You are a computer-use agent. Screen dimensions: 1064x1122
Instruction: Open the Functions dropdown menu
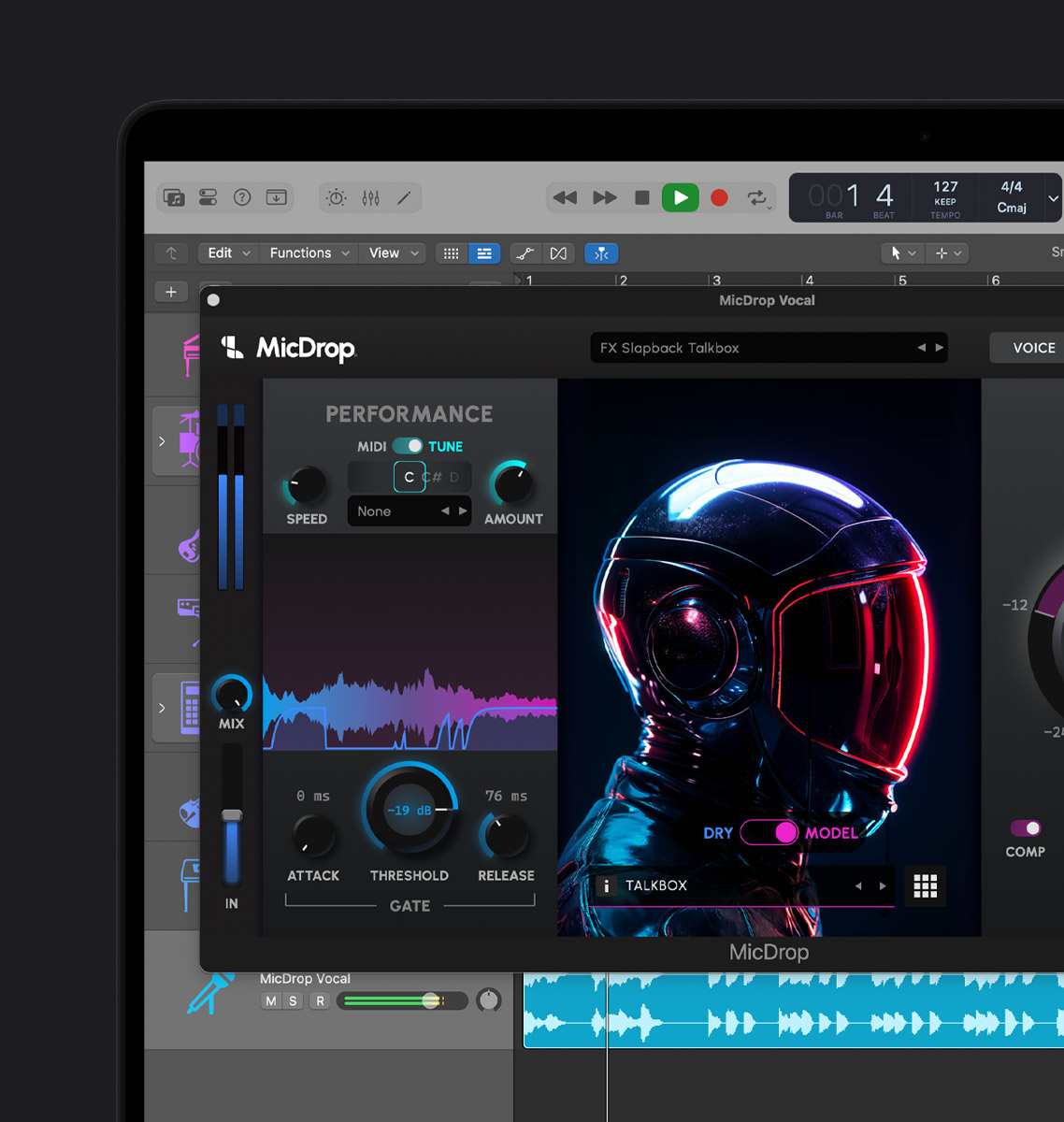[x=309, y=253]
